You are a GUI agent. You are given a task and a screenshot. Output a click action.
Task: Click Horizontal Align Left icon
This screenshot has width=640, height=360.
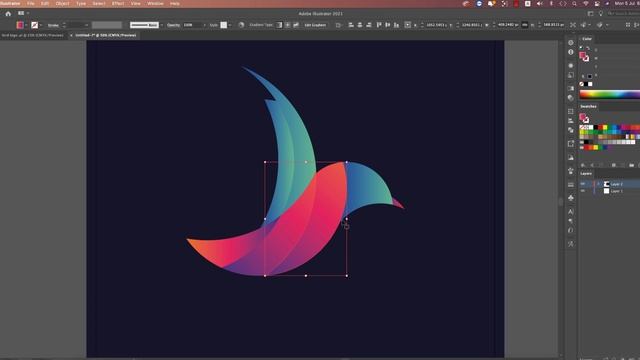click(x=351, y=25)
